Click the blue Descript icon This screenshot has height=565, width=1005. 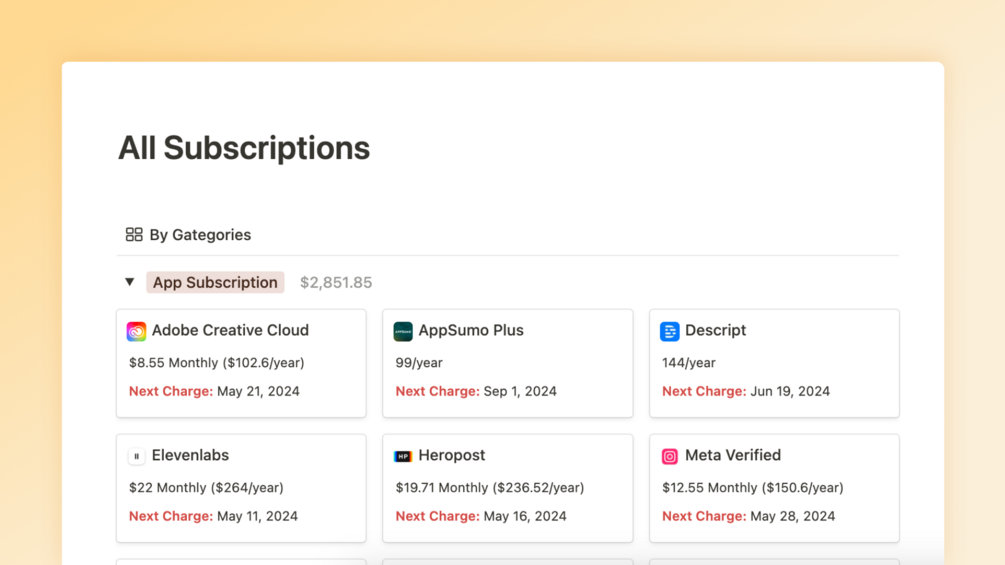(670, 331)
